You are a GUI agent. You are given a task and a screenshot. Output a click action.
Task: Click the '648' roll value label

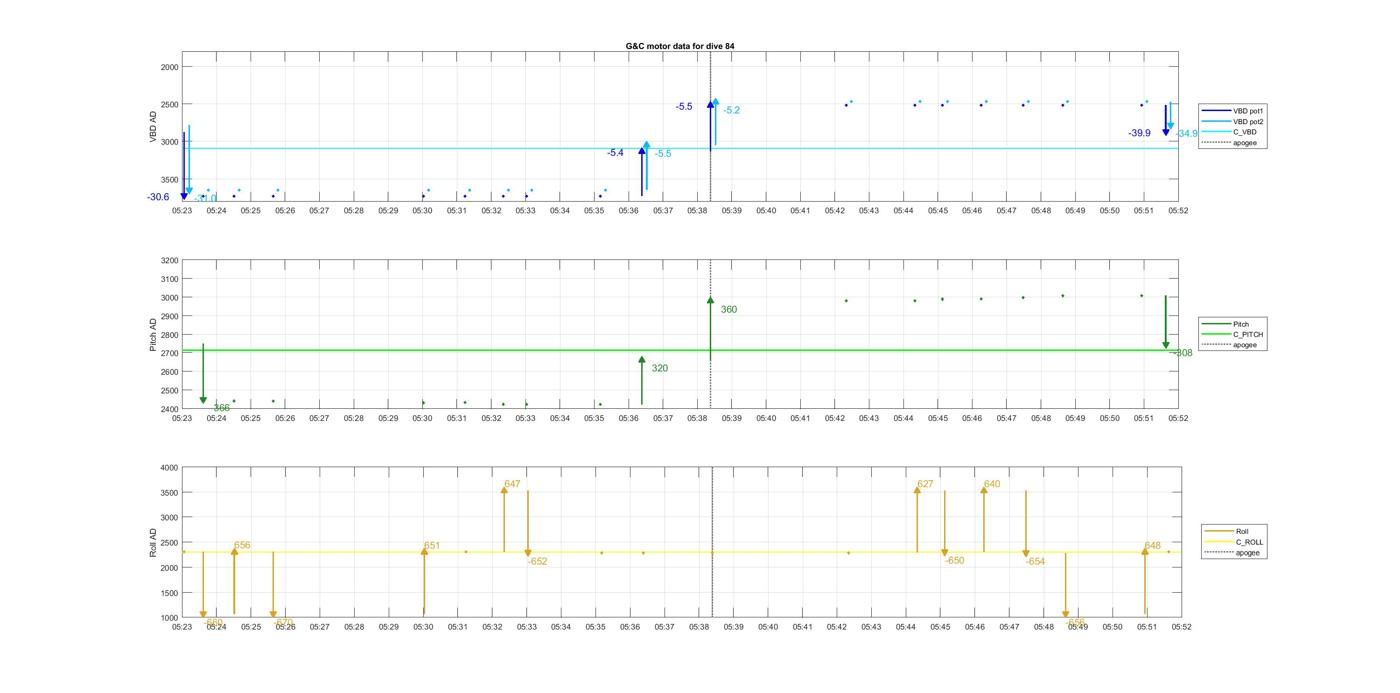pos(1153,546)
